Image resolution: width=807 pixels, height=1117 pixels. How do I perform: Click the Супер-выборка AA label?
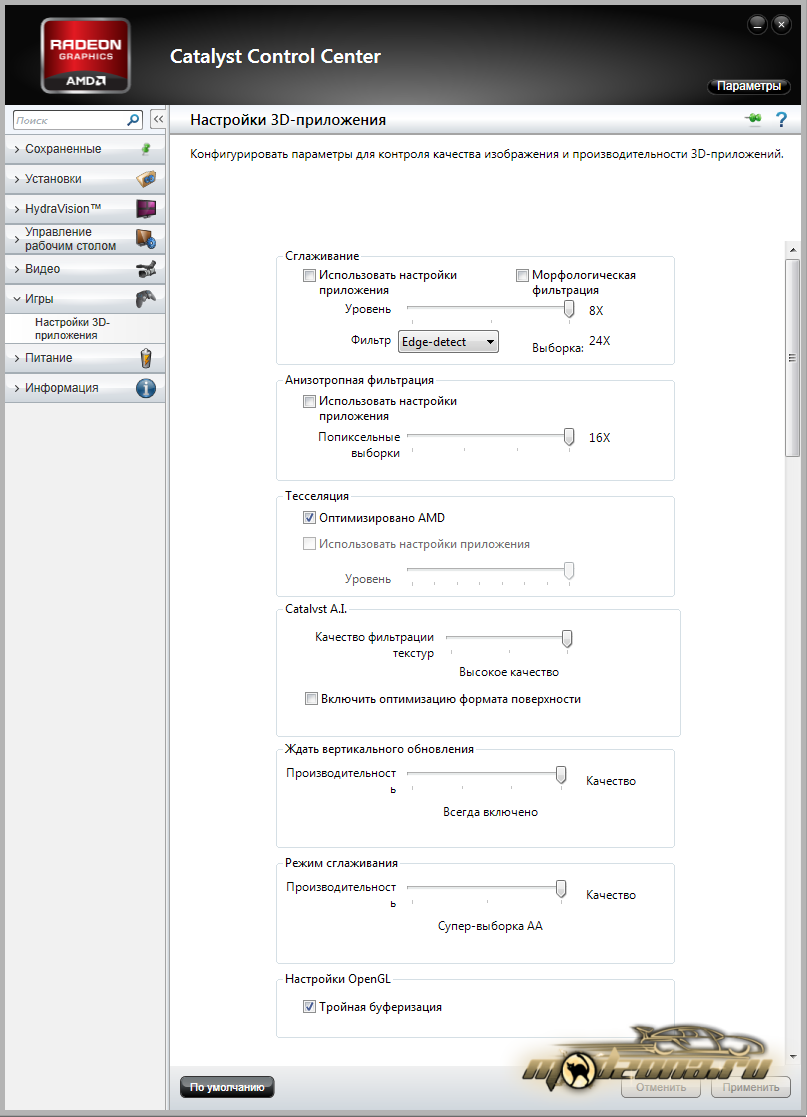tap(490, 926)
